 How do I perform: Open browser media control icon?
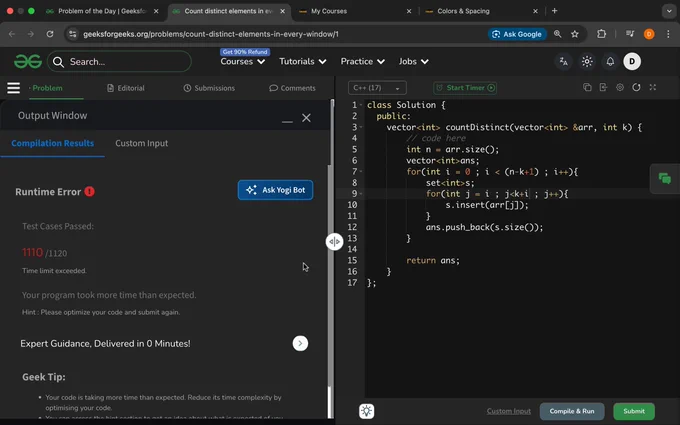point(630,34)
